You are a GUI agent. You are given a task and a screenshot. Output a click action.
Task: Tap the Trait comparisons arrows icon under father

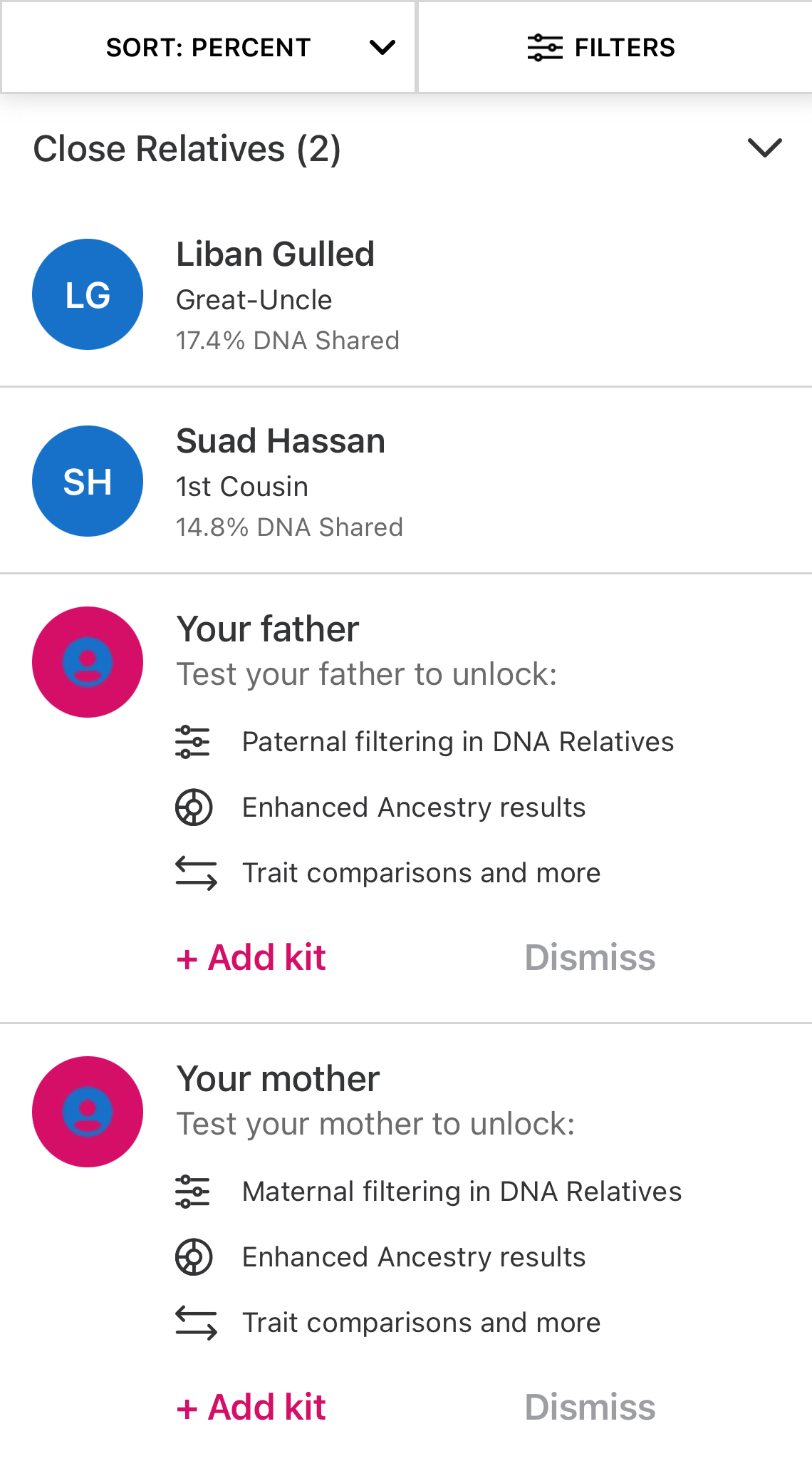click(x=196, y=873)
